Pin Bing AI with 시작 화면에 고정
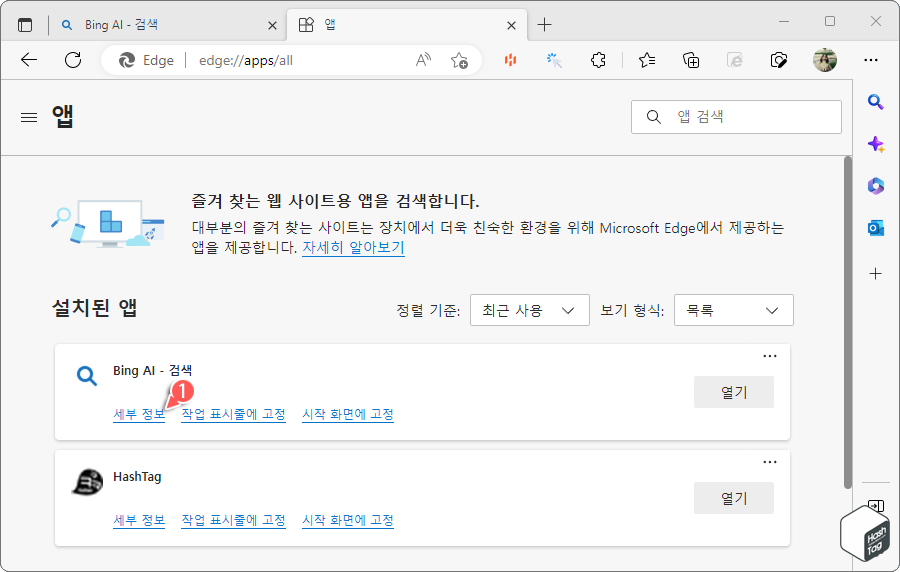Viewport: 900px width, 572px height. tap(348, 414)
